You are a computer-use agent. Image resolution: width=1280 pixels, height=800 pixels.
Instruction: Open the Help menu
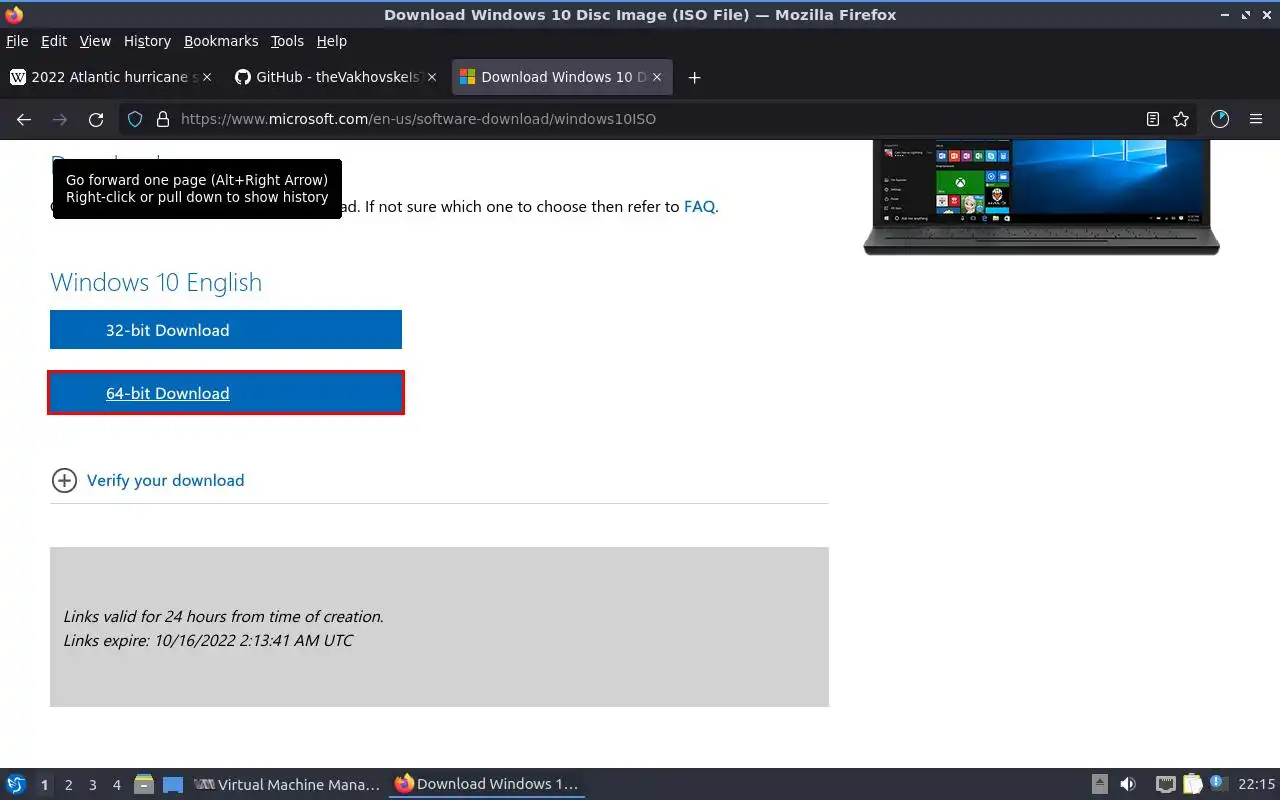[332, 41]
